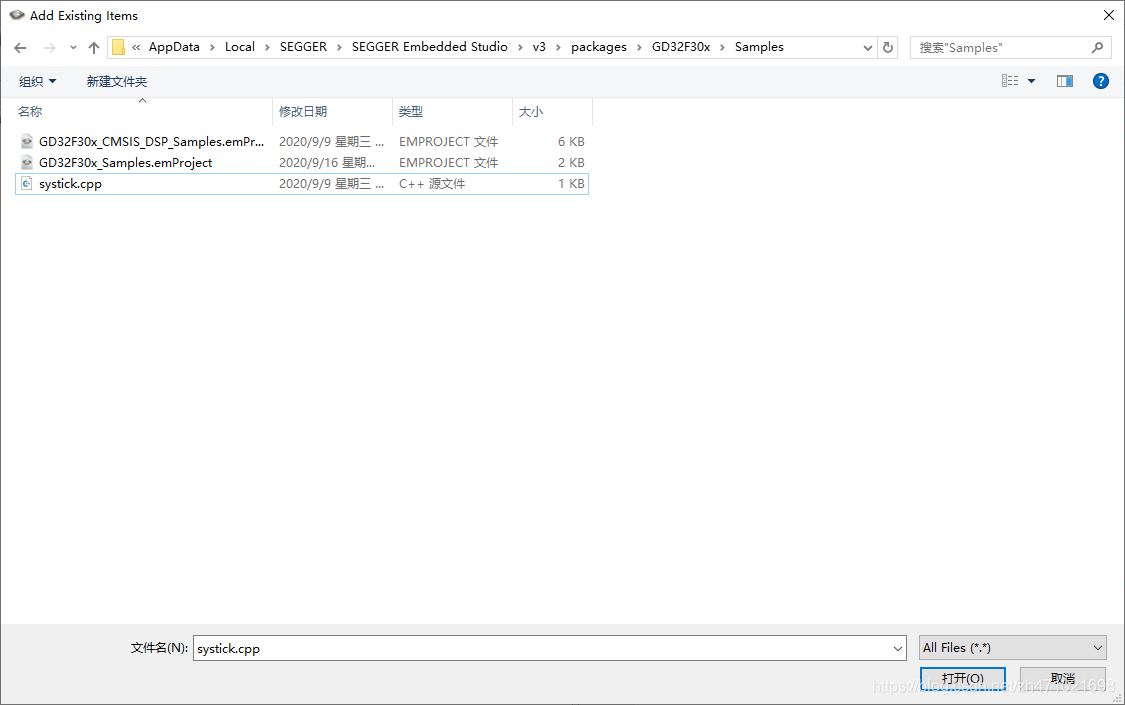Click the folder icon in address bar
The width and height of the screenshot is (1125, 705).
(118, 47)
